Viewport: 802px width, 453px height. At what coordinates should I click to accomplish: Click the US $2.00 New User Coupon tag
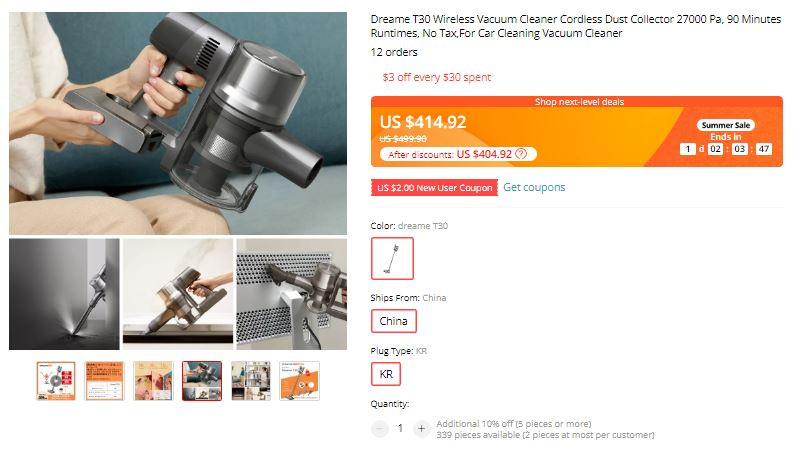(434, 188)
